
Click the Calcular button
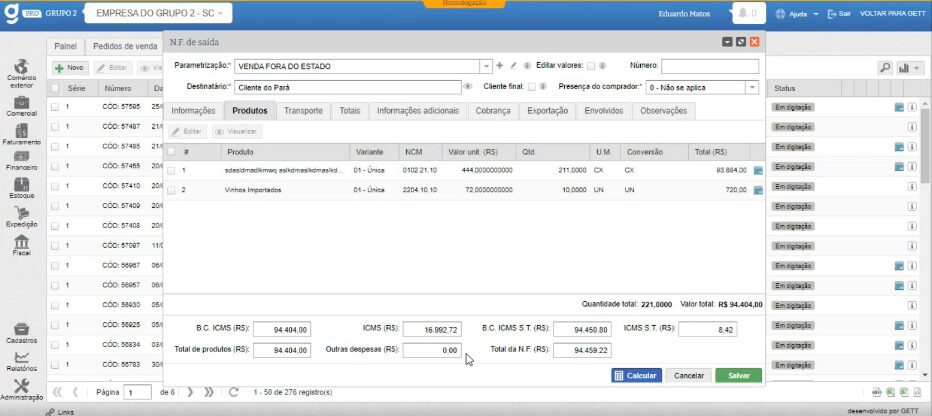point(636,376)
